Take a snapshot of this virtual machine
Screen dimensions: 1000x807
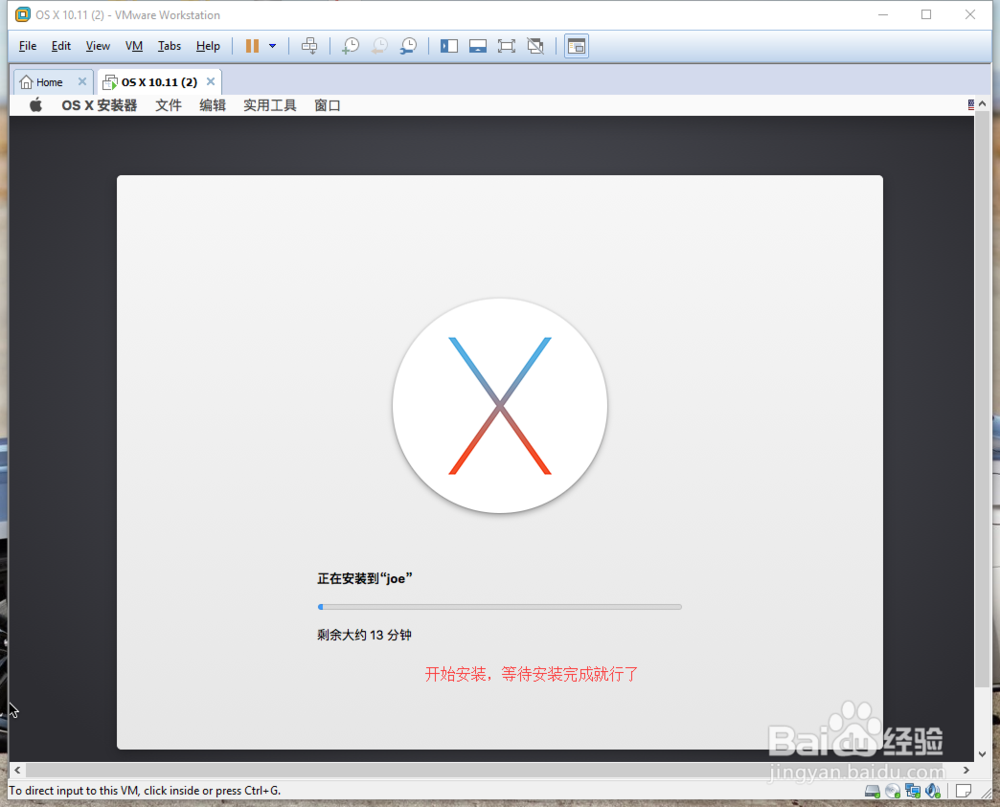pos(350,46)
